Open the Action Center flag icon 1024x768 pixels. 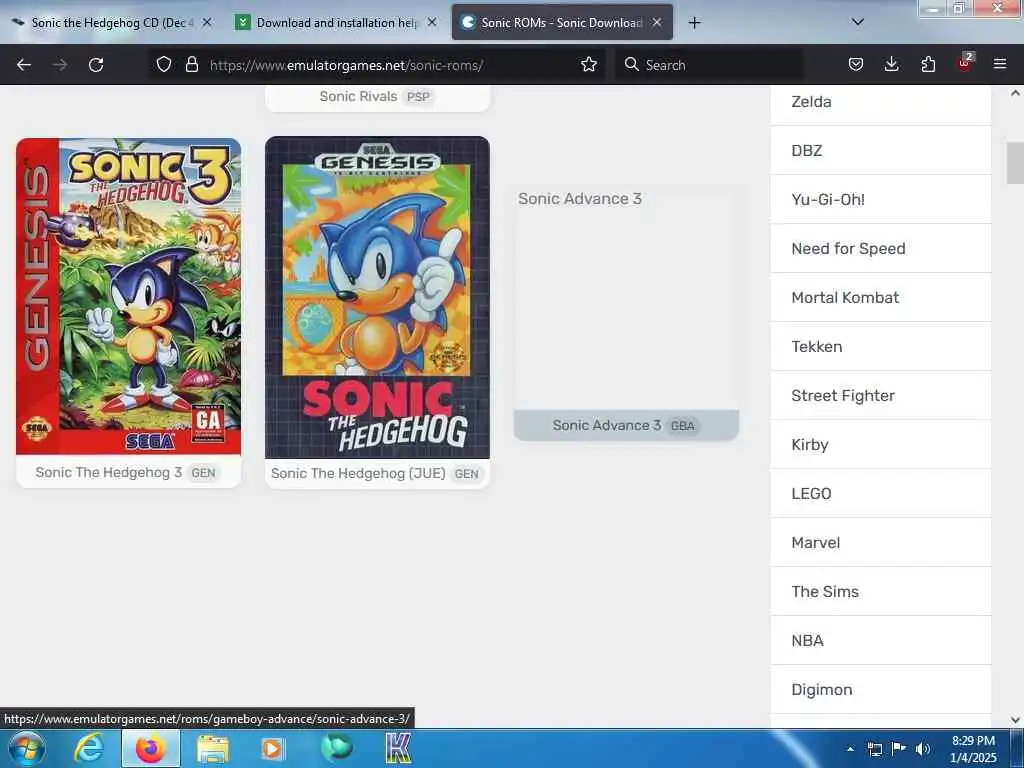[x=899, y=748]
